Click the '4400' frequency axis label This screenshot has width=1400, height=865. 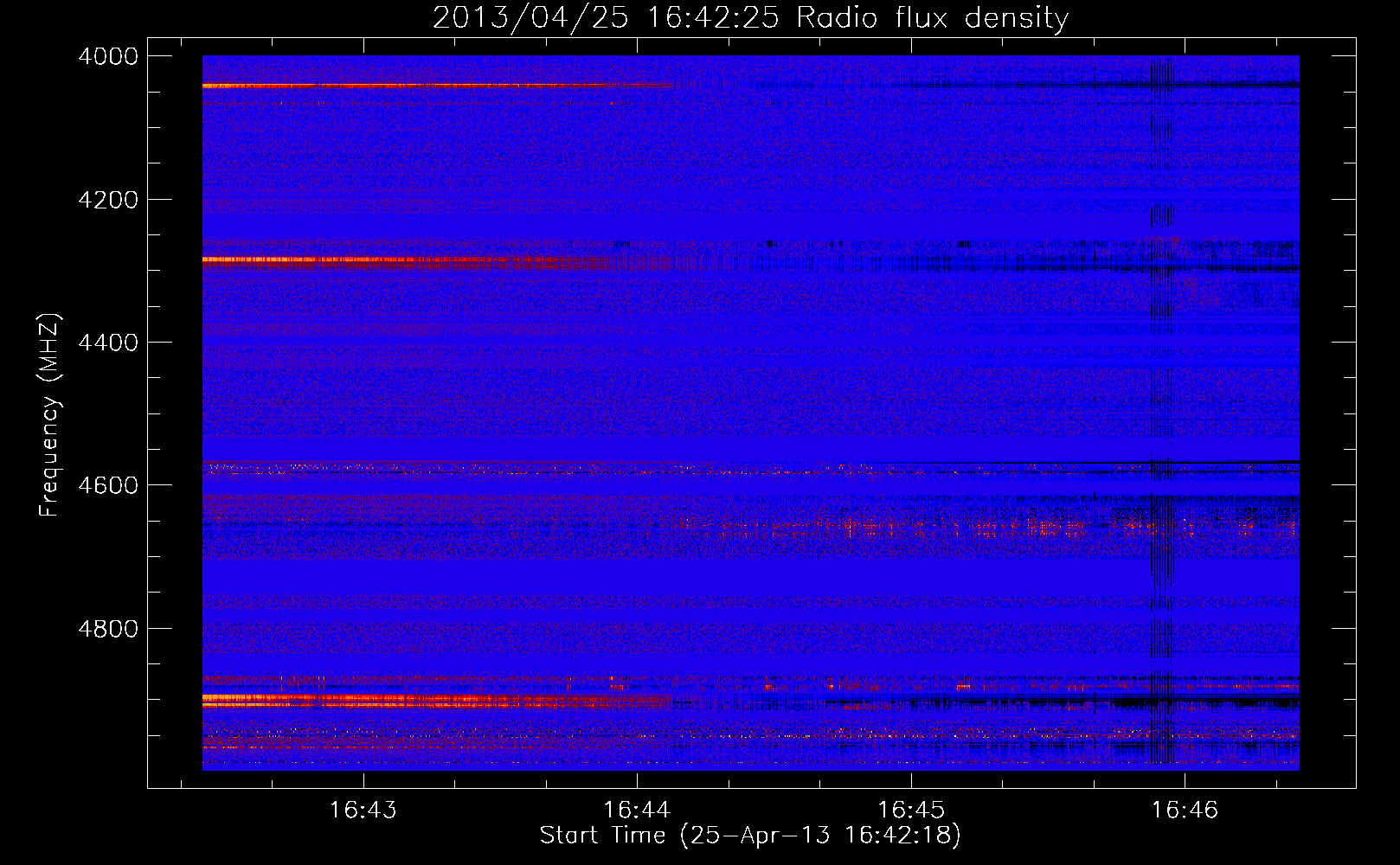(x=108, y=343)
